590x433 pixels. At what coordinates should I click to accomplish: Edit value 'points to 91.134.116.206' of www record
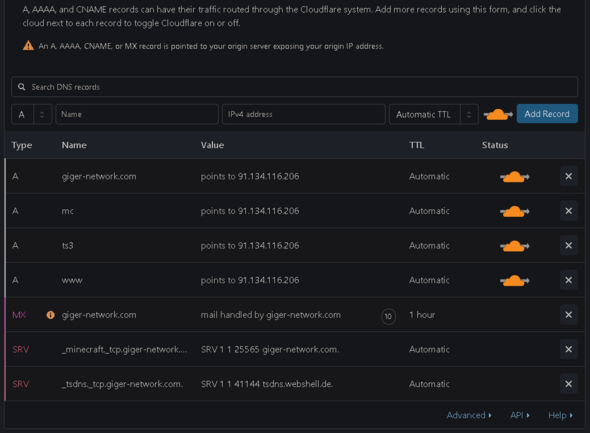[x=250, y=280]
